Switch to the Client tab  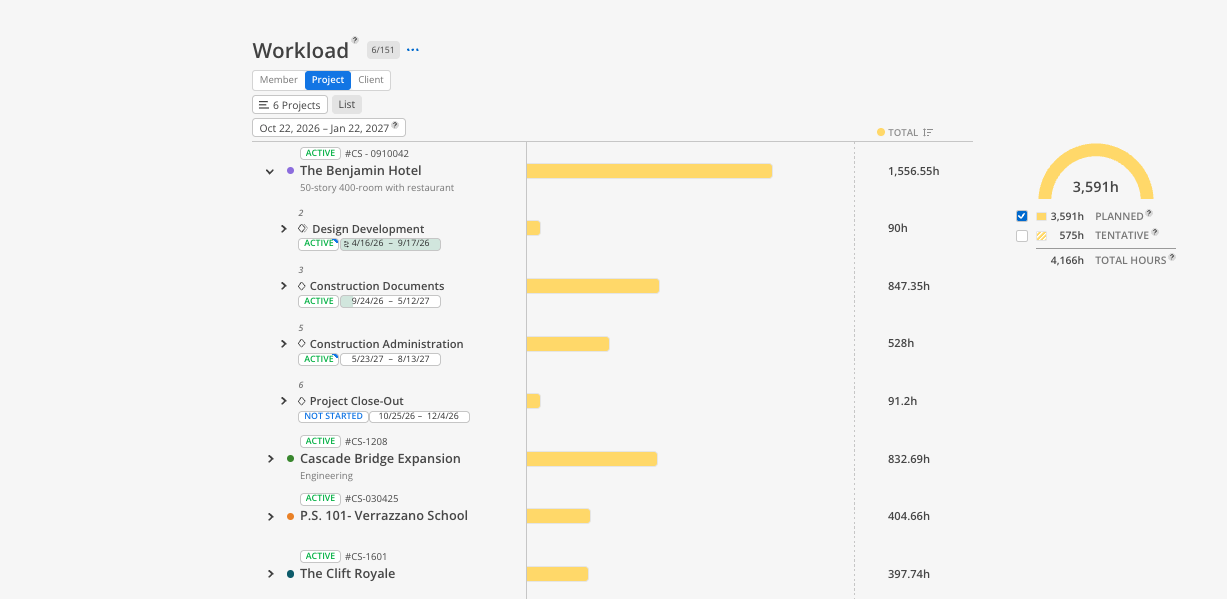pos(371,80)
